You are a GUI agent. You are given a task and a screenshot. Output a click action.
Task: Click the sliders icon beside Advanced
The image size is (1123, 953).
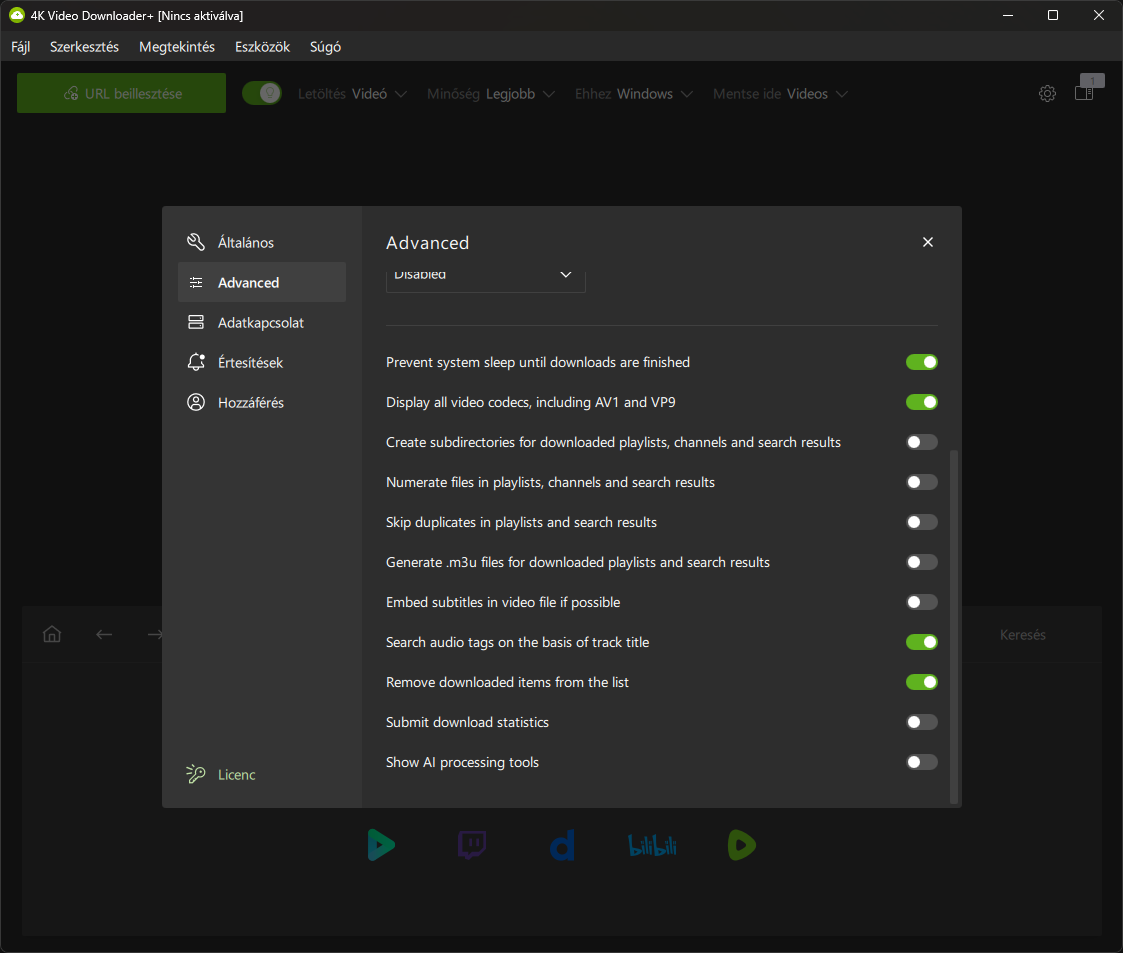point(196,282)
